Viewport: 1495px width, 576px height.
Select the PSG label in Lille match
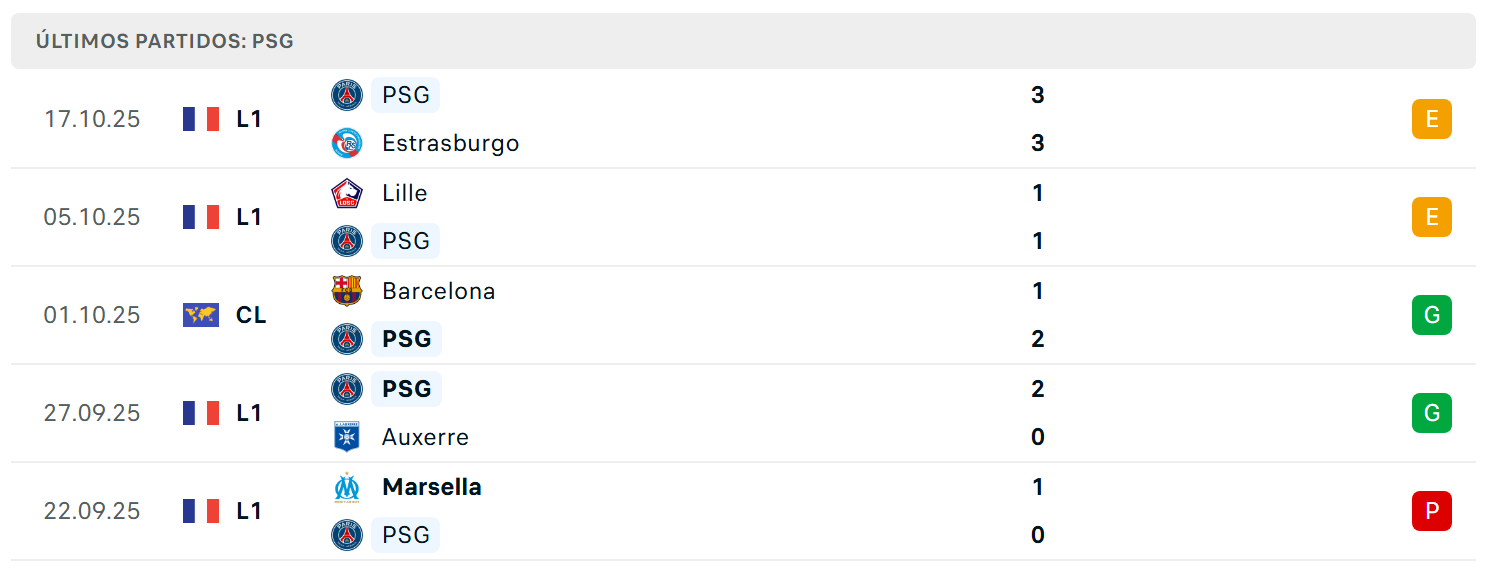point(406,241)
